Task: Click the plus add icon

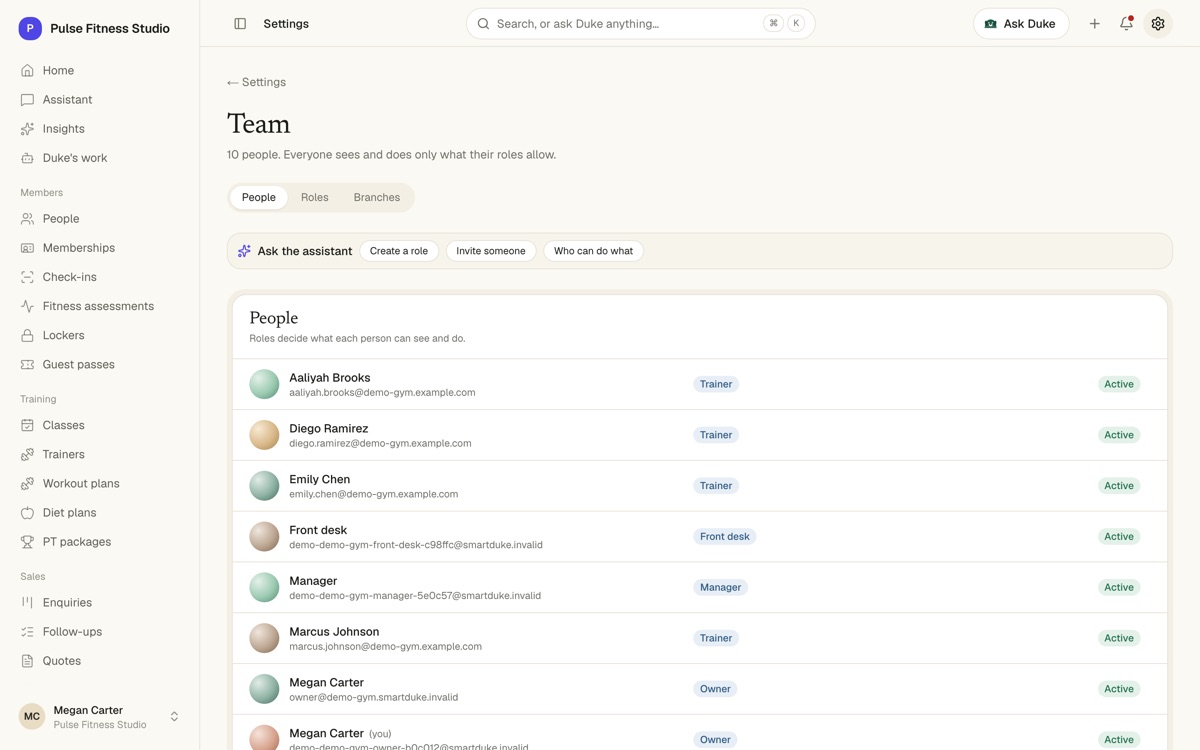Action: coord(1094,24)
